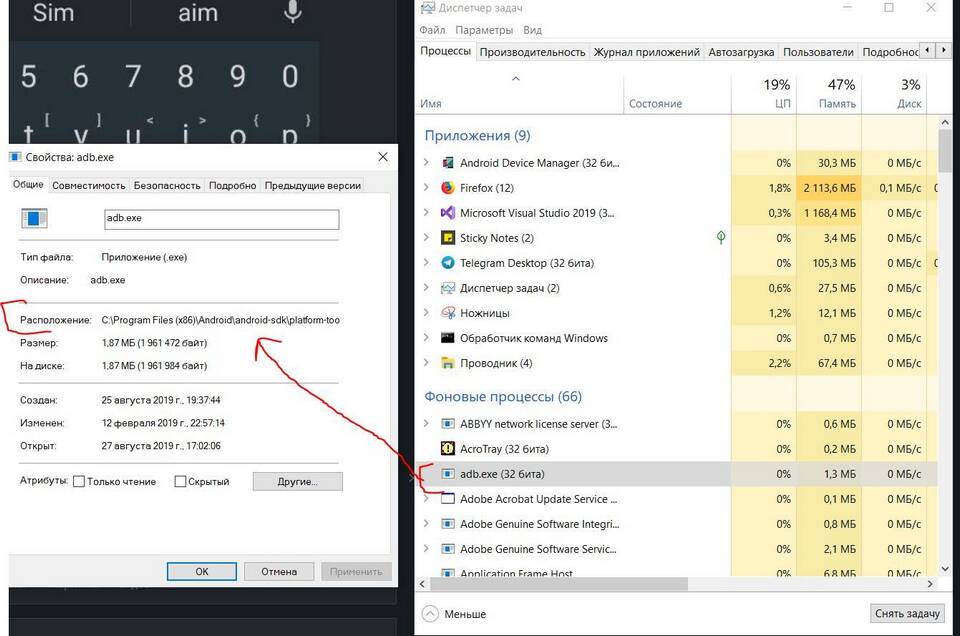Open the Подробно tab in properties dialog

click(x=233, y=185)
